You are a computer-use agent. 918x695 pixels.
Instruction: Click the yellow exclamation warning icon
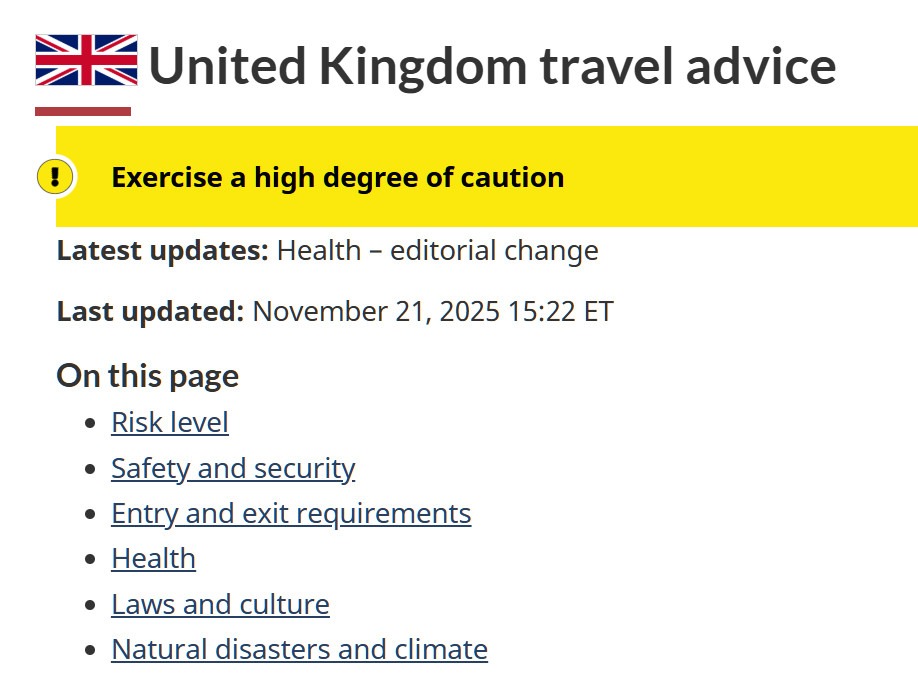pyautogui.click(x=55, y=177)
